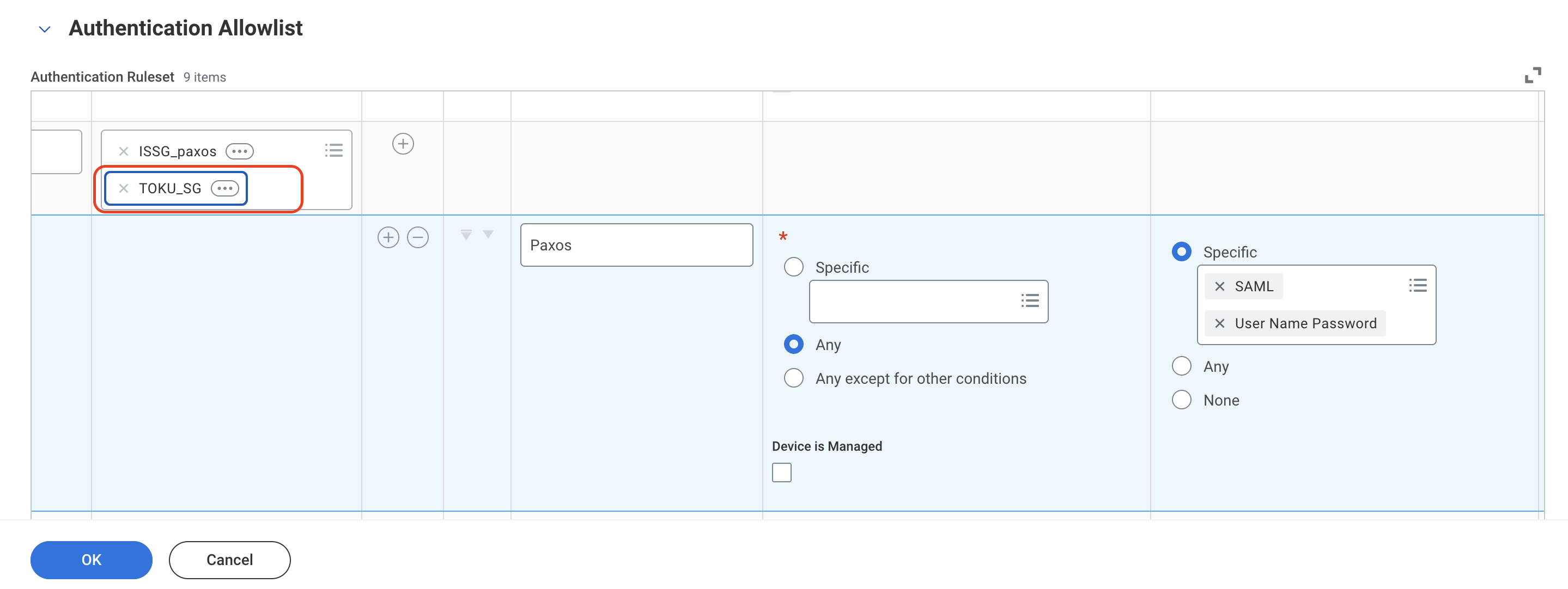Remove the Paxos condition row with minus

click(x=417, y=237)
